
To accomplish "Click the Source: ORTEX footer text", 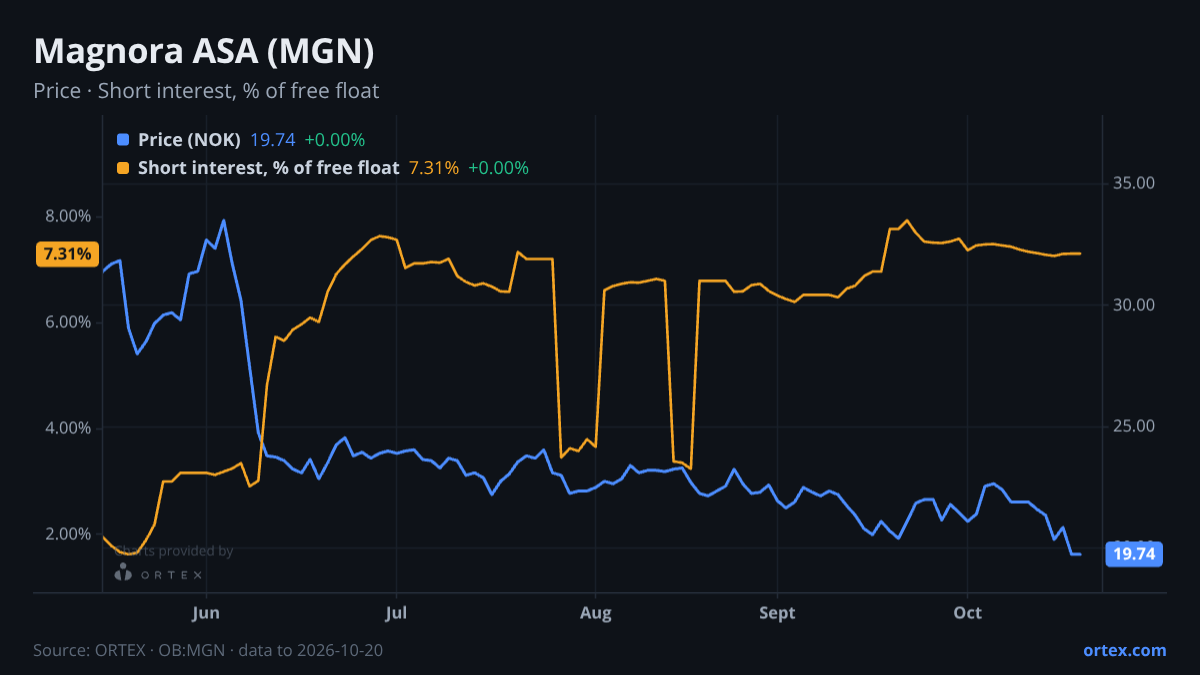I will (208, 650).
